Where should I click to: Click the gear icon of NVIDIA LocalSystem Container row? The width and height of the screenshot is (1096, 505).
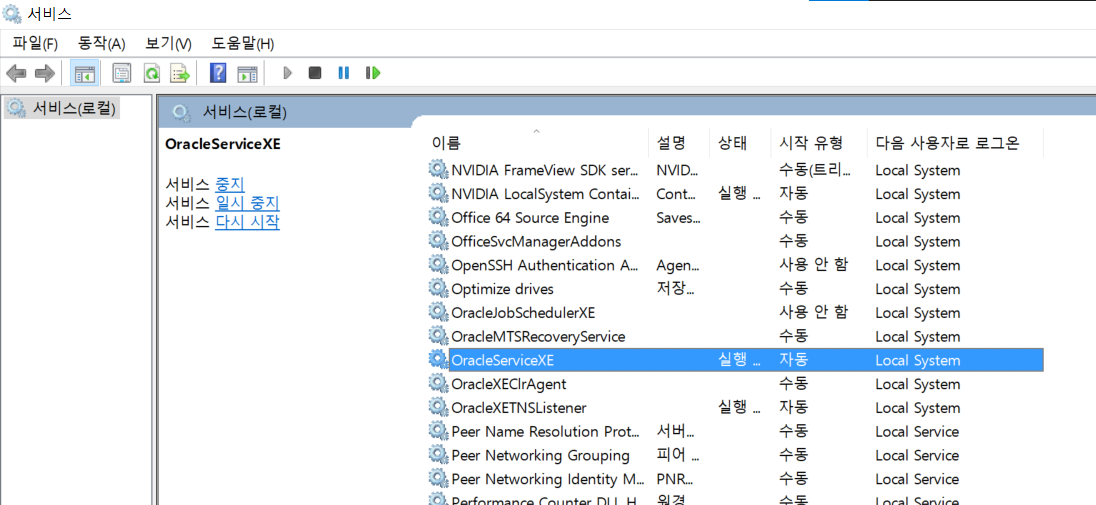click(438, 193)
